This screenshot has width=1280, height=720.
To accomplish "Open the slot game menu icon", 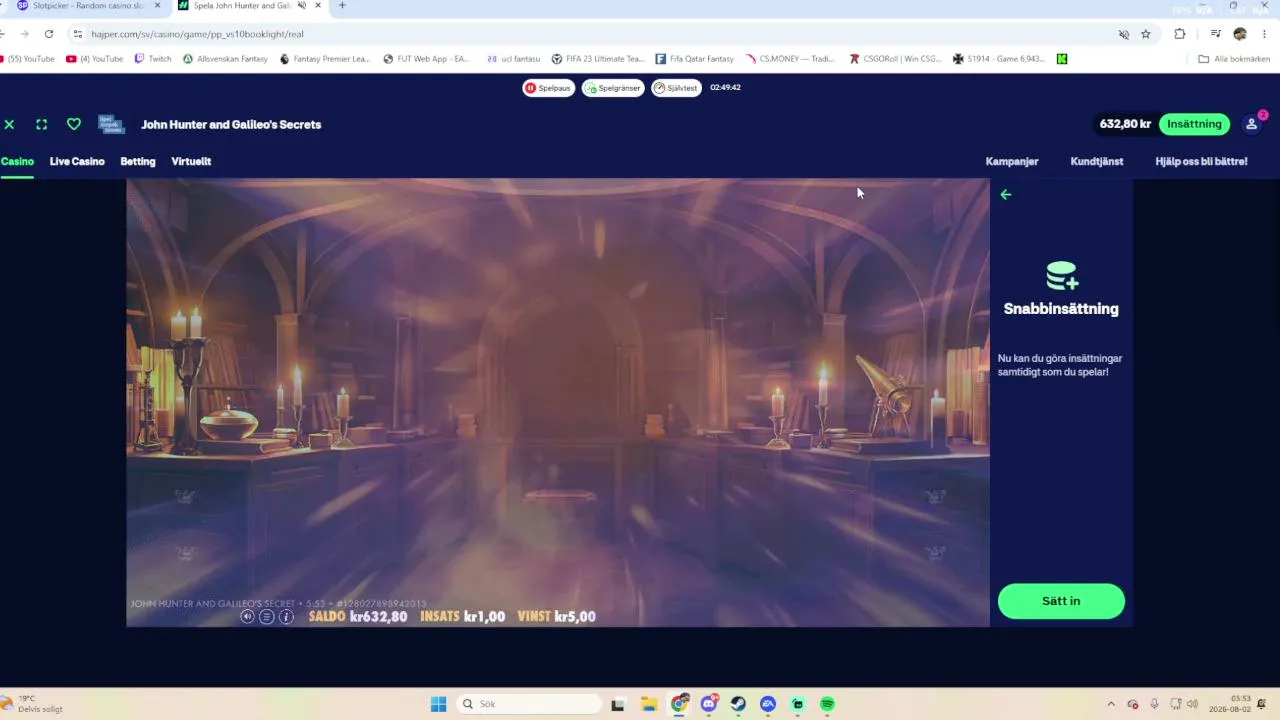I will 267,616.
